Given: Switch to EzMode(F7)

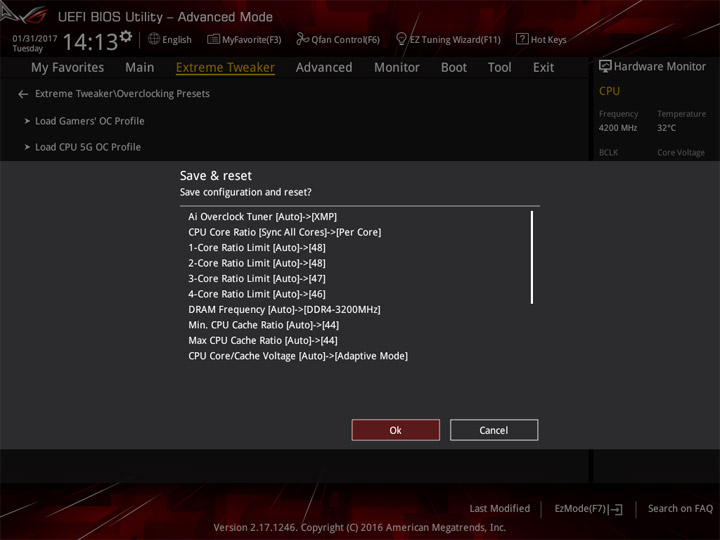Looking at the screenshot, I should 588,509.
